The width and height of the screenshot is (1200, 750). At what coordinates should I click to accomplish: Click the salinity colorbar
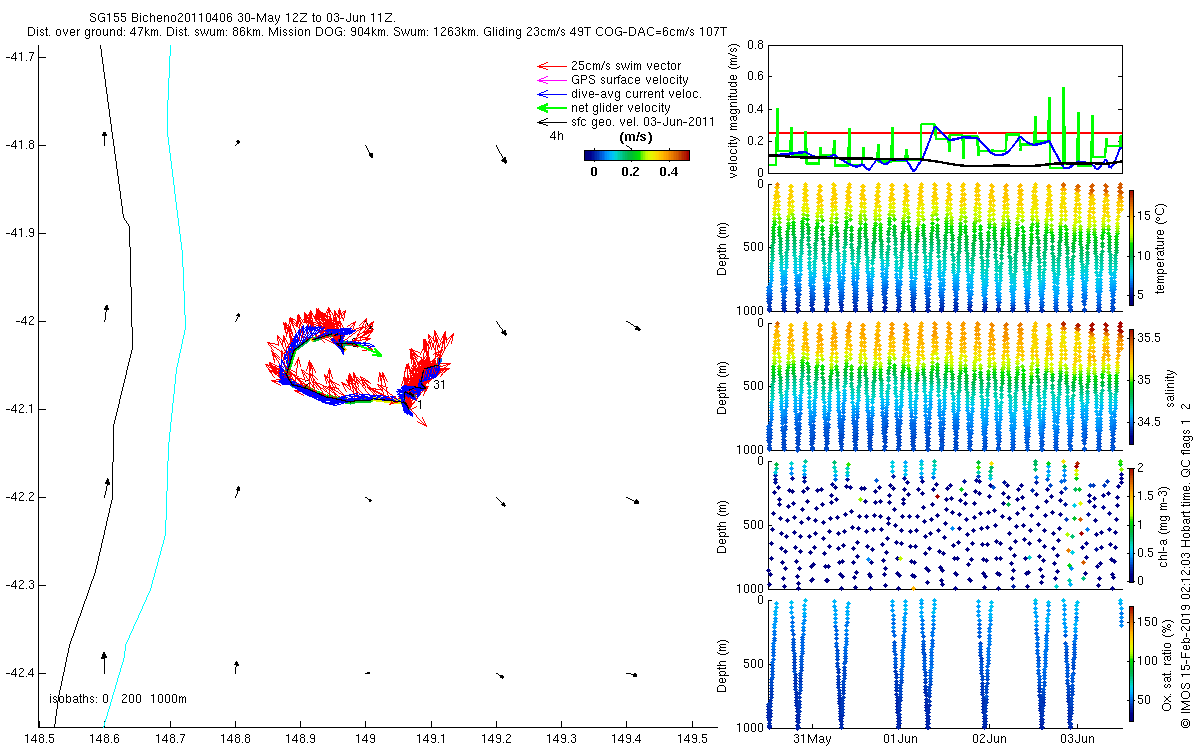[1131, 386]
